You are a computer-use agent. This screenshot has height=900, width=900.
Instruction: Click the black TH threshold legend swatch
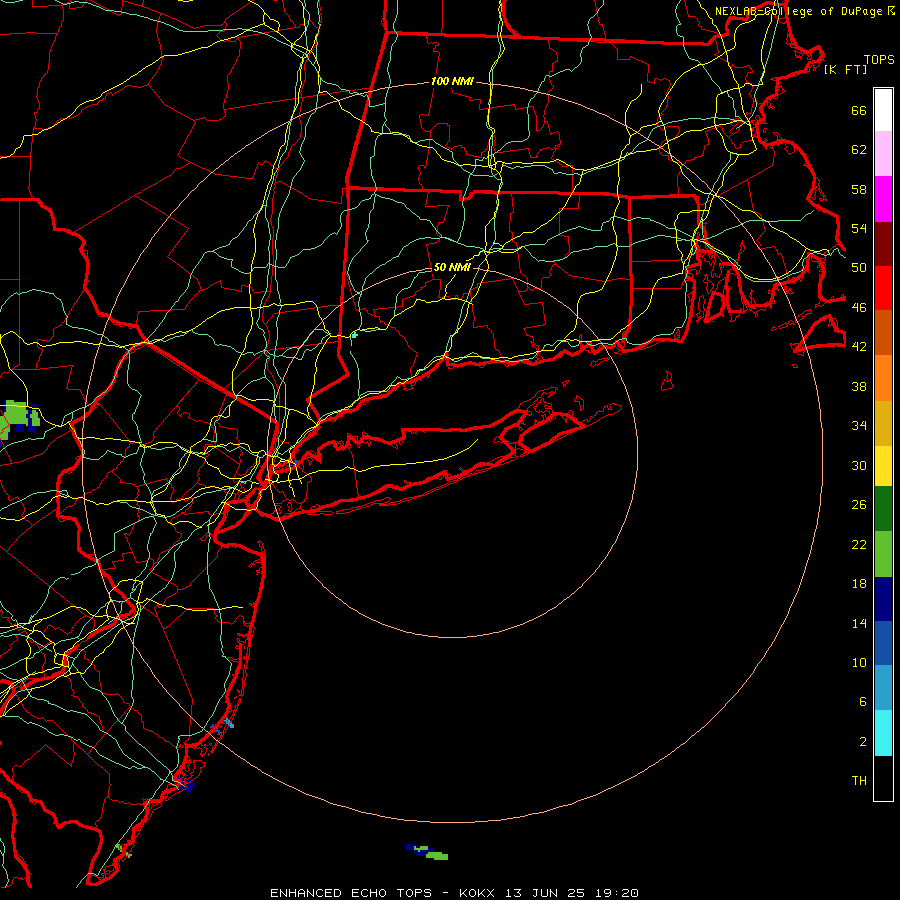click(x=883, y=778)
